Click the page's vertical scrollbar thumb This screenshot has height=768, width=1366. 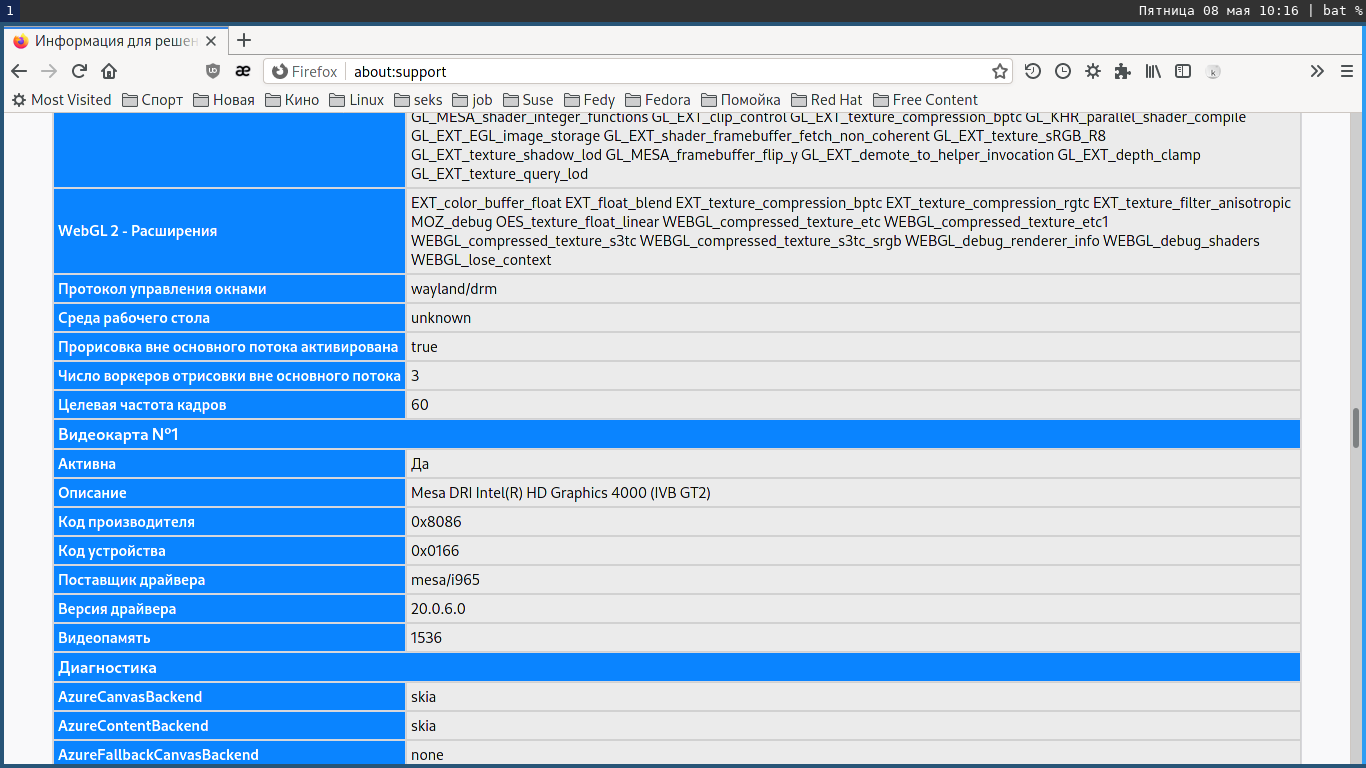(1357, 427)
